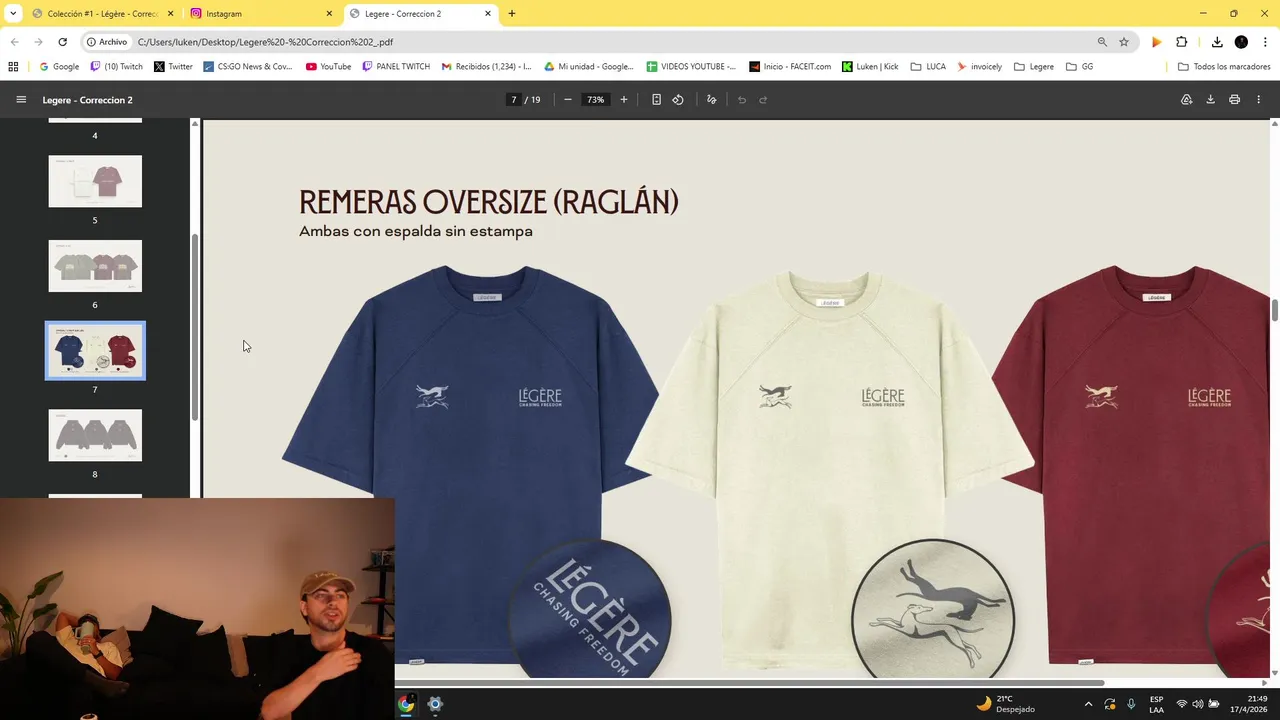
Task: Open the YouTube bookmark
Action: [328, 67]
